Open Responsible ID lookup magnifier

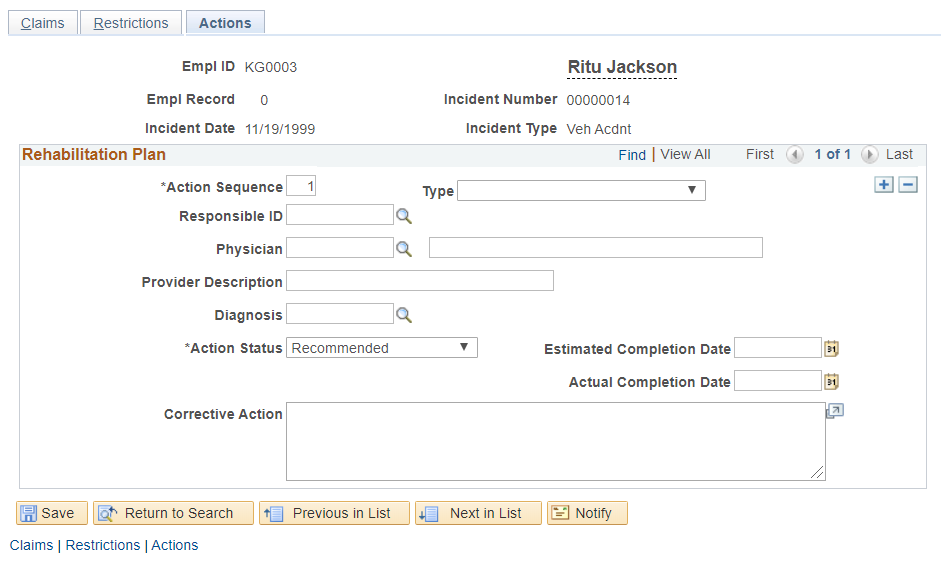point(404,216)
